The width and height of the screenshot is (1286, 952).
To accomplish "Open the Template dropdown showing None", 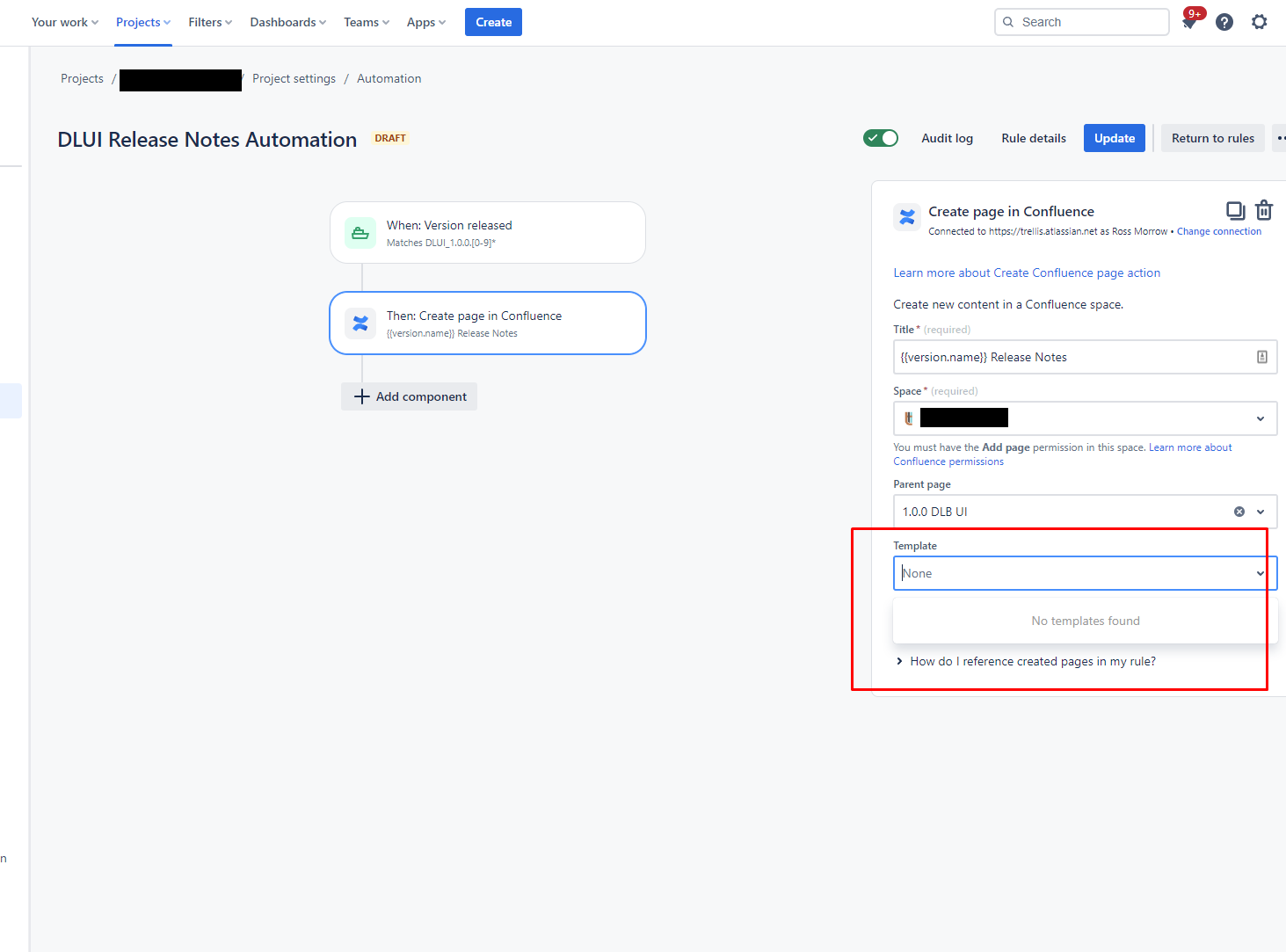I will click(x=1085, y=572).
